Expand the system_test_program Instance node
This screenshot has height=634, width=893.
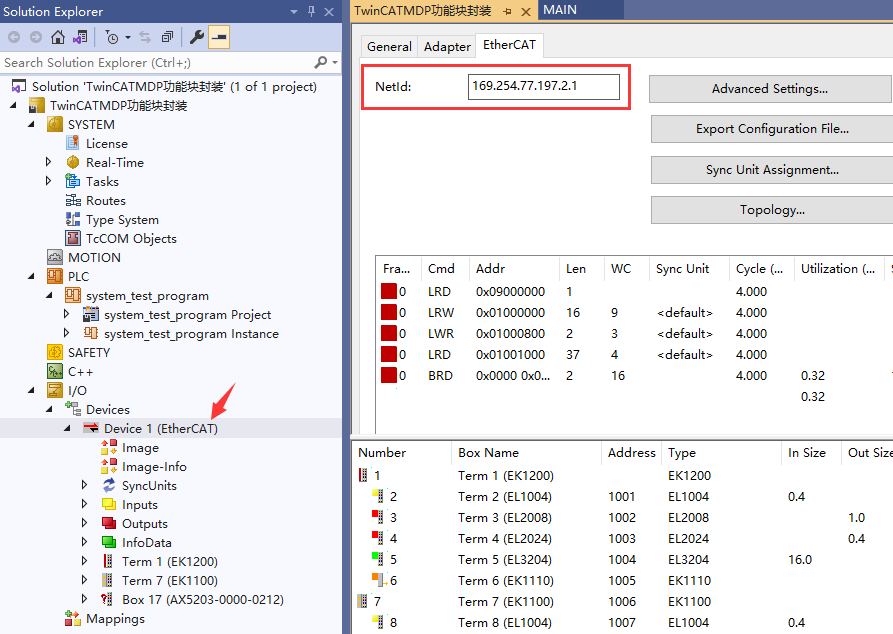67,333
